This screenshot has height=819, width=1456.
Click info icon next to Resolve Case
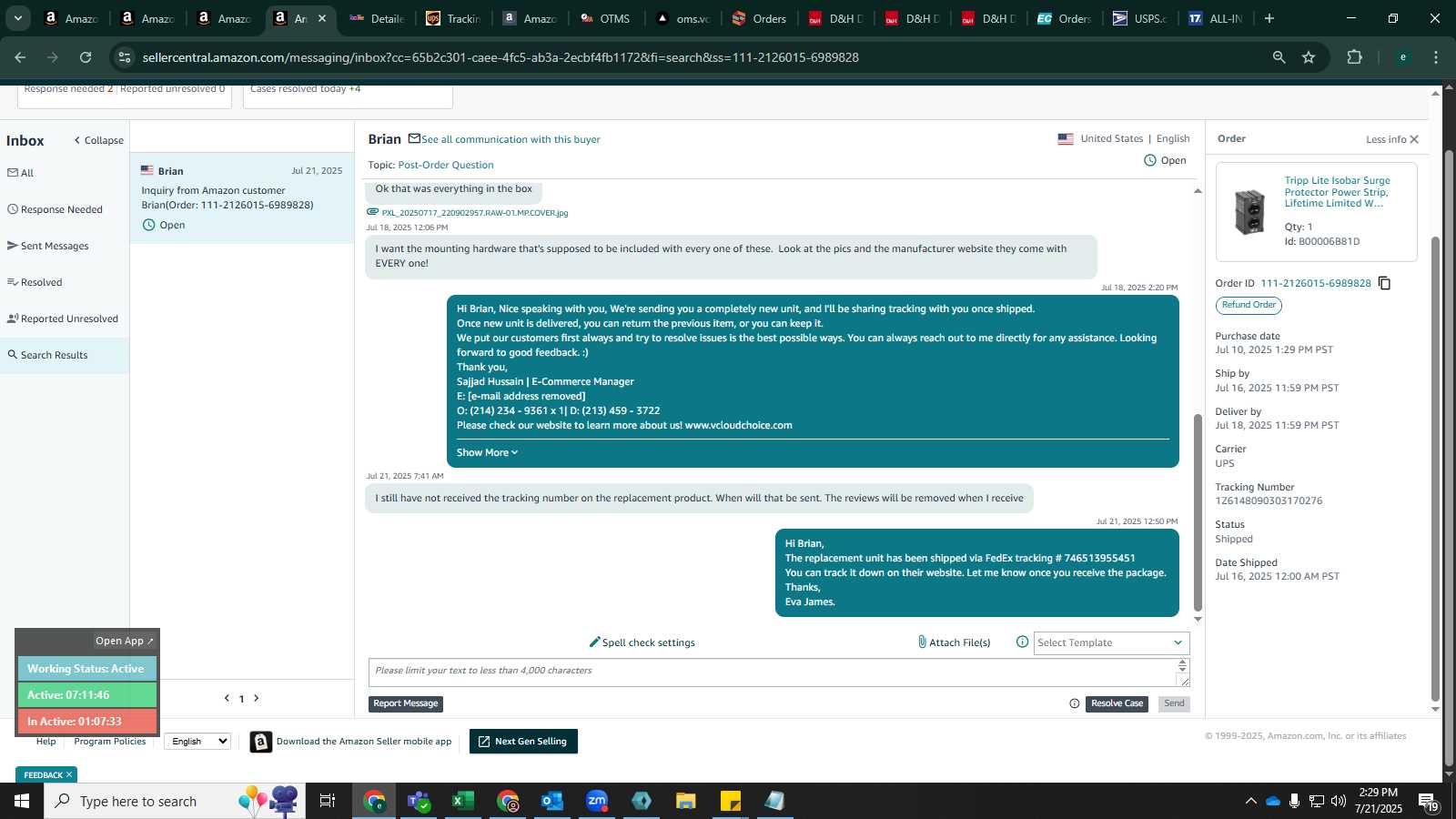coord(1075,703)
